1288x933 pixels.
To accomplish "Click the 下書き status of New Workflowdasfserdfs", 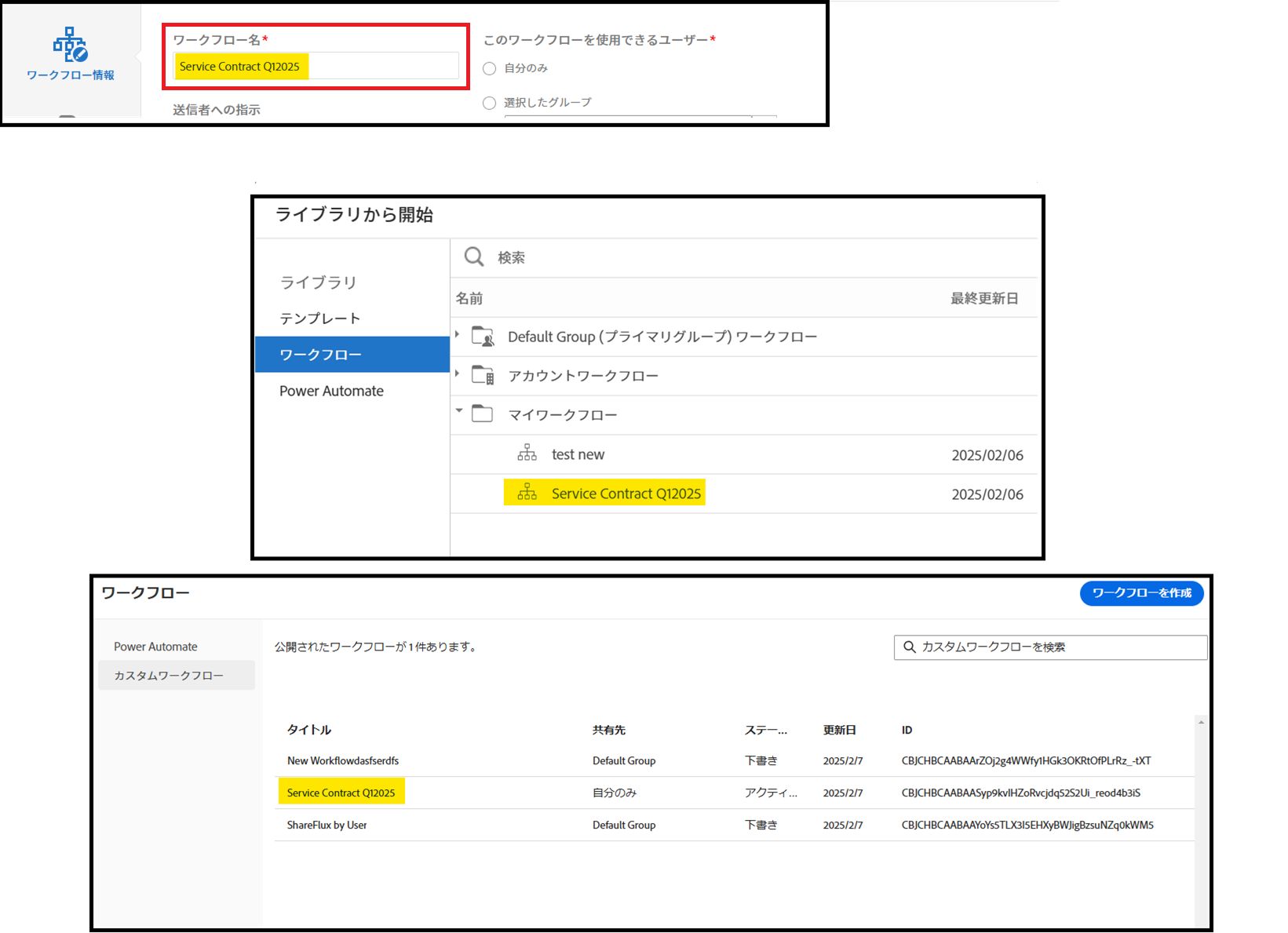I will [761, 761].
